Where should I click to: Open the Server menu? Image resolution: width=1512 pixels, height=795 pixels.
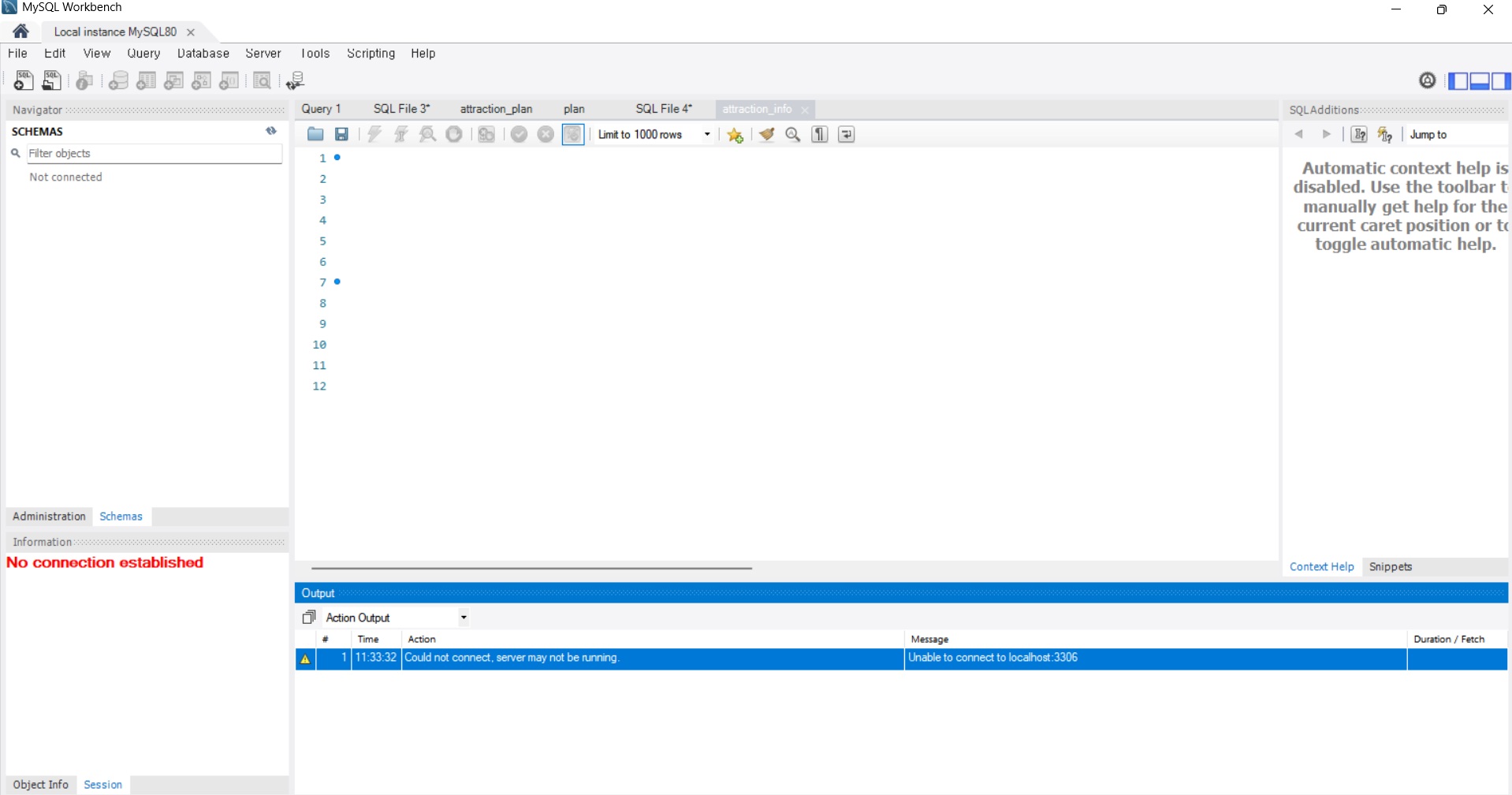(263, 54)
